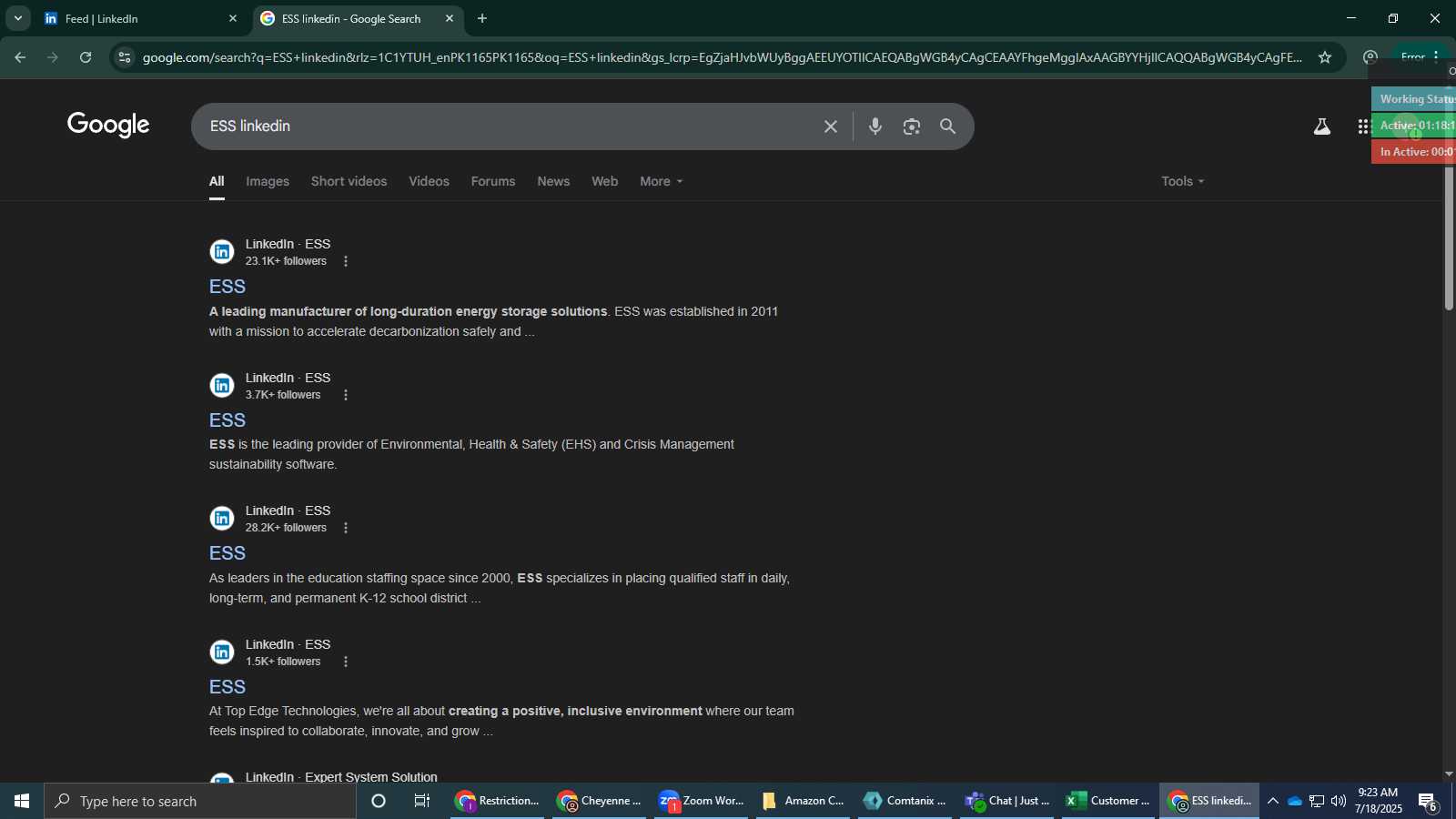Screen dimensions: 1456x819
Task: Expand the Tools dropdown
Action: 1182,181
